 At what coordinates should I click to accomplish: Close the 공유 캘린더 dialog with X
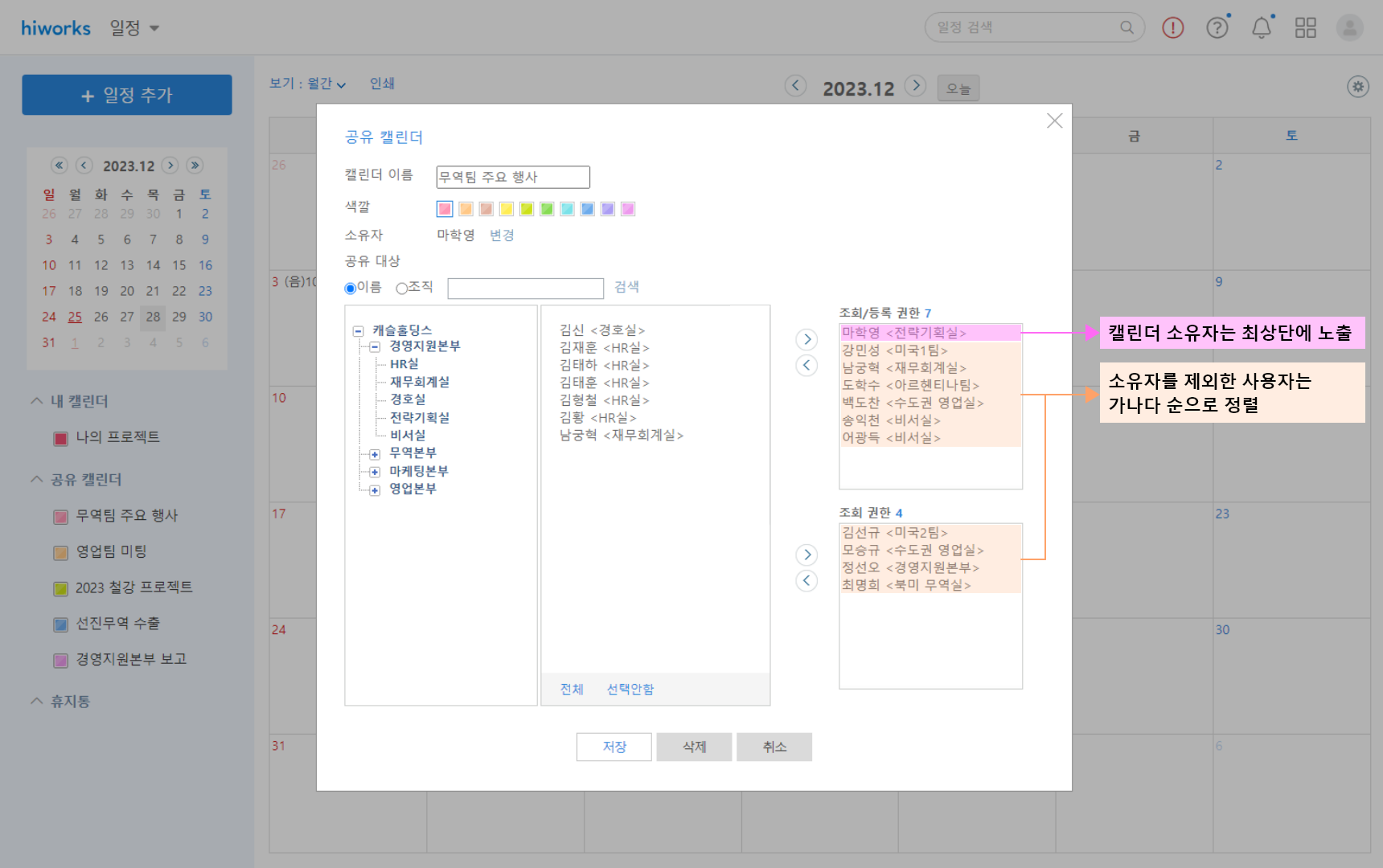(1055, 121)
